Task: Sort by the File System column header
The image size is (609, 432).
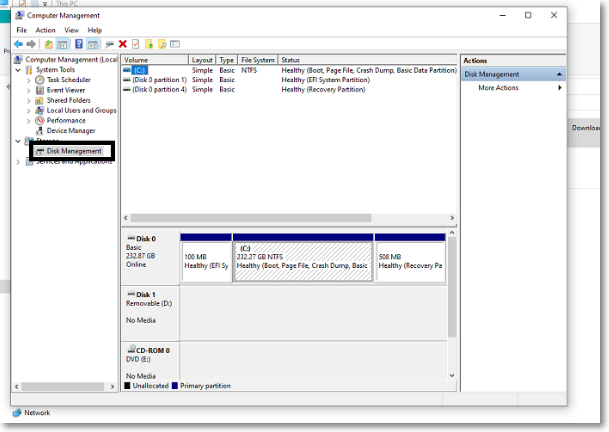Action: (257, 60)
